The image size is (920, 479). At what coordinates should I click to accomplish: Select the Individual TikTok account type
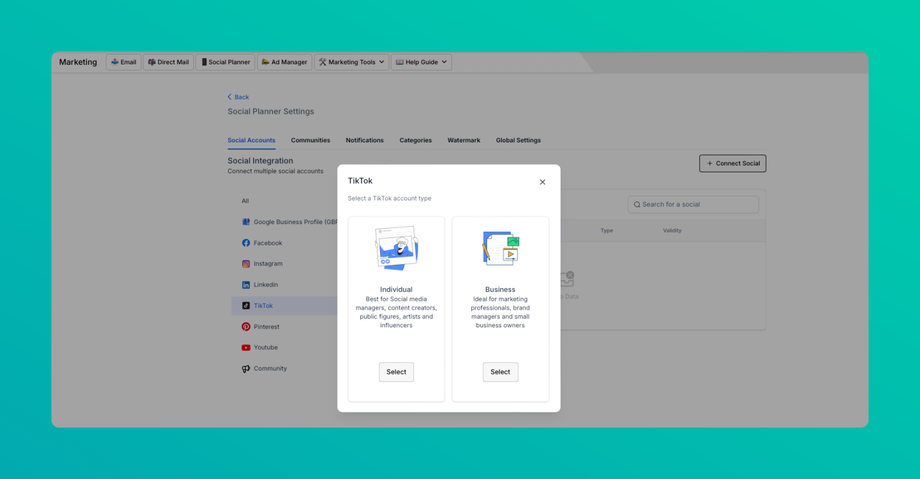(x=396, y=372)
